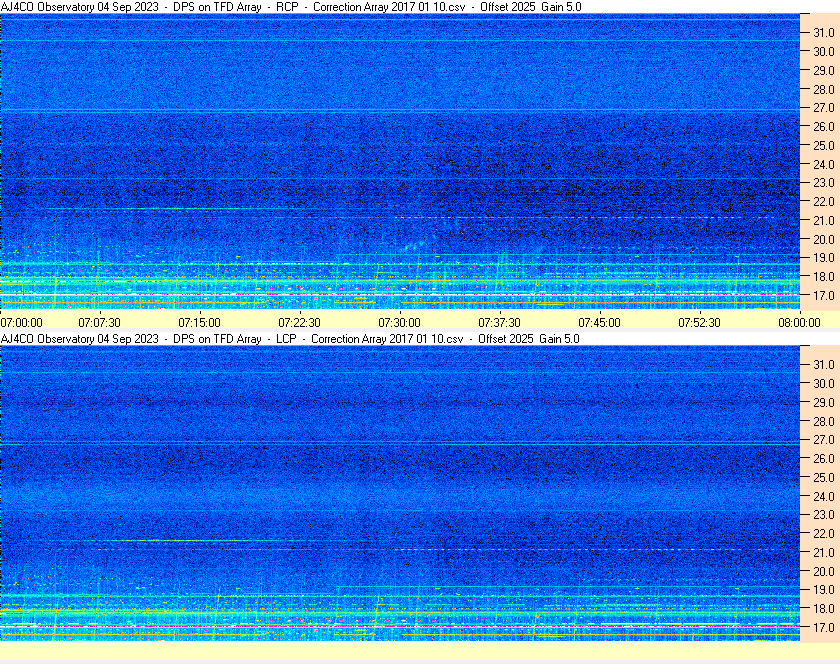Viewport: 840px width, 664px height.
Task: Select the 07:15:00 time axis label
Action: (x=199, y=323)
